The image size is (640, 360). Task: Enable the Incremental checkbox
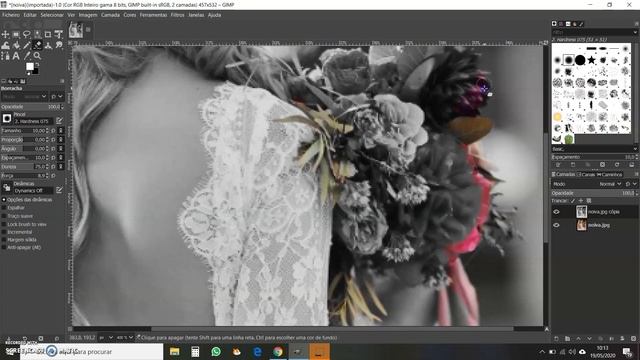pyautogui.click(x=4, y=232)
